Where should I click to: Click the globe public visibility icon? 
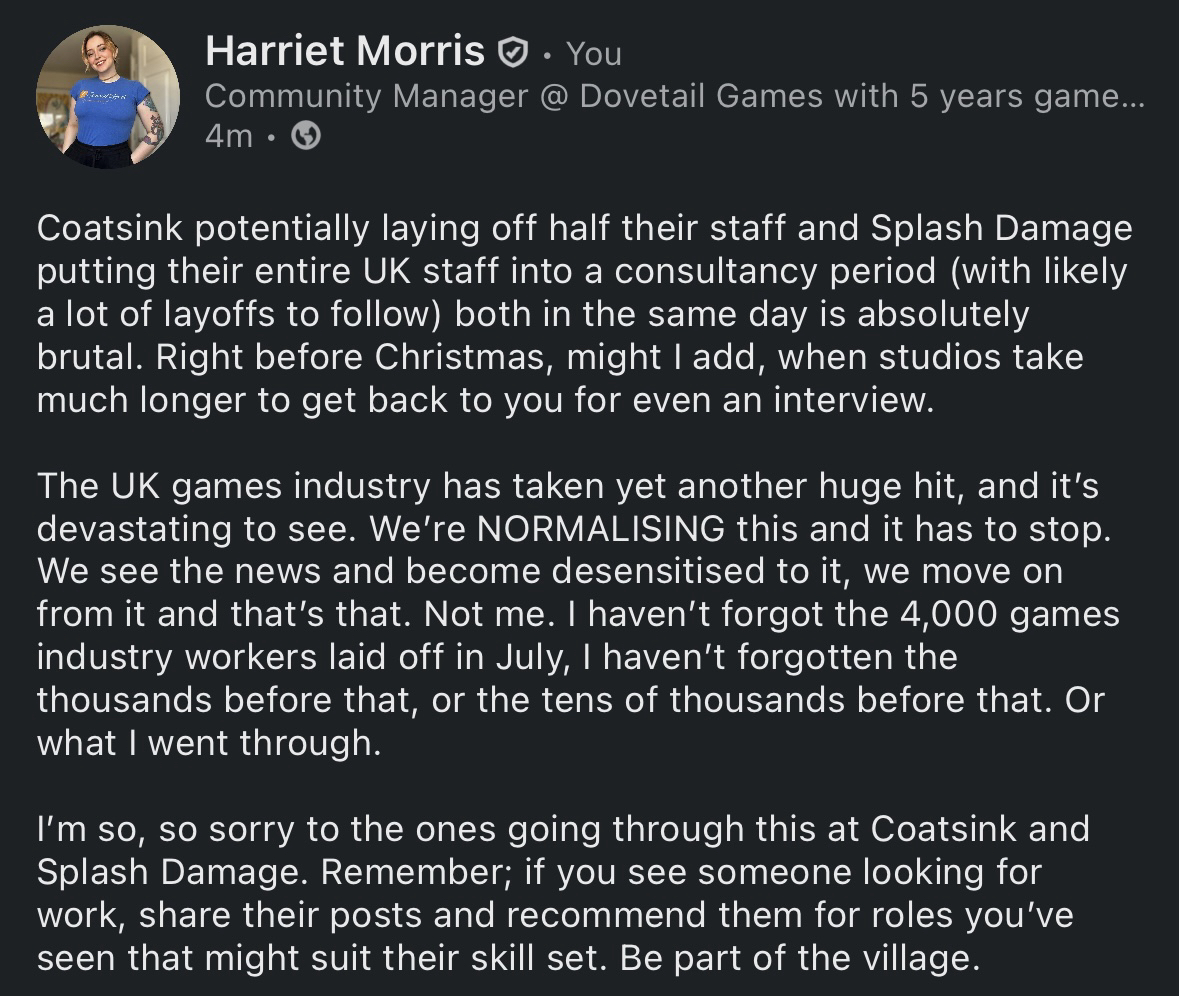[x=305, y=136]
